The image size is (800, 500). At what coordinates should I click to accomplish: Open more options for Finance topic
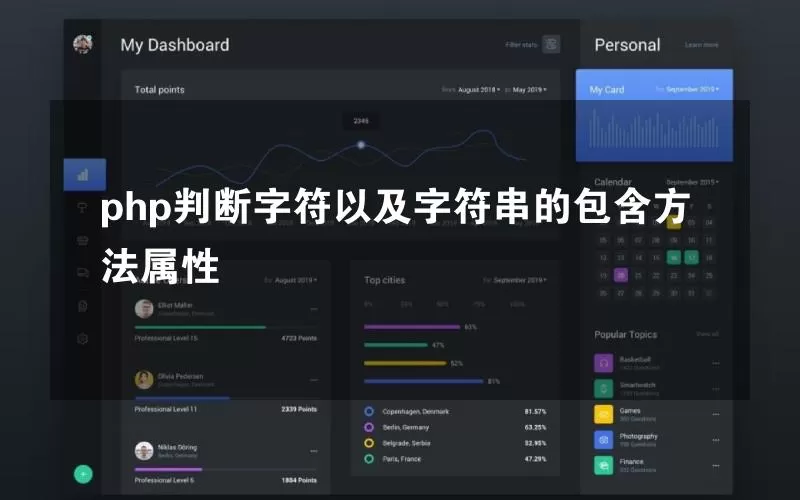(716, 465)
